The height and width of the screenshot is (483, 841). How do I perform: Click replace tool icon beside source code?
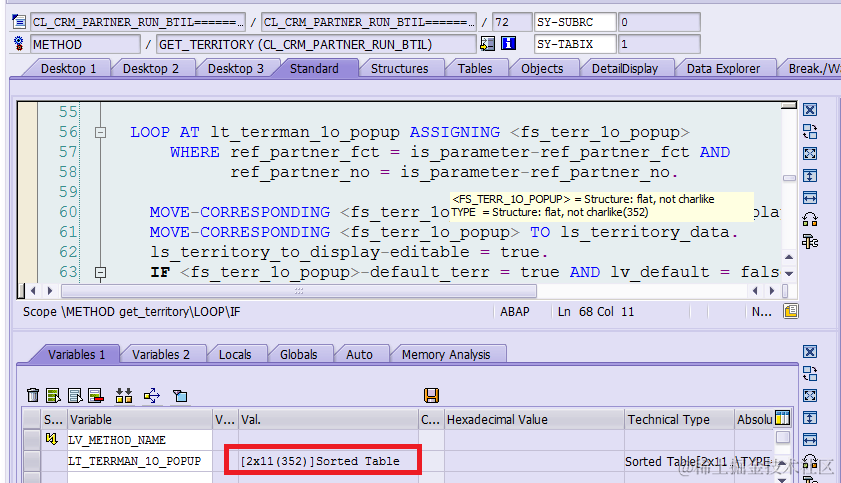pos(810,220)
